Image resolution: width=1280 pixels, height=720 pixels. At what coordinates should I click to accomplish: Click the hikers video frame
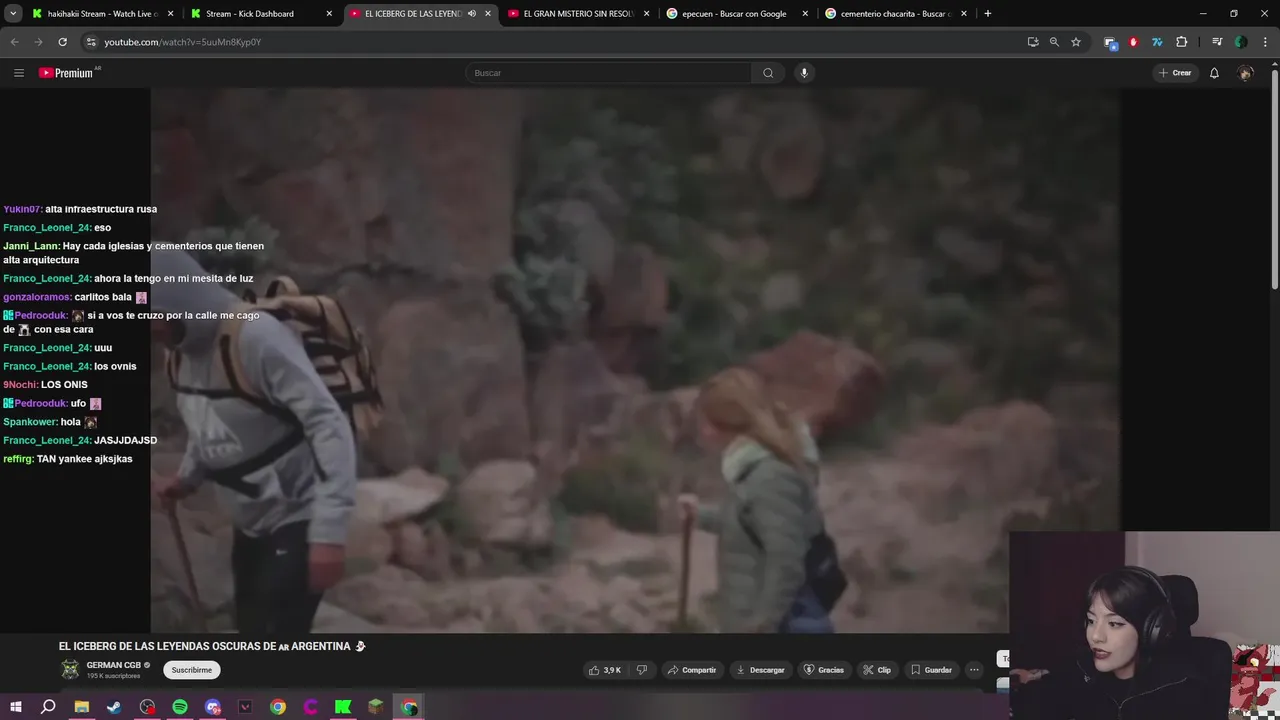(x=635, y=360)
